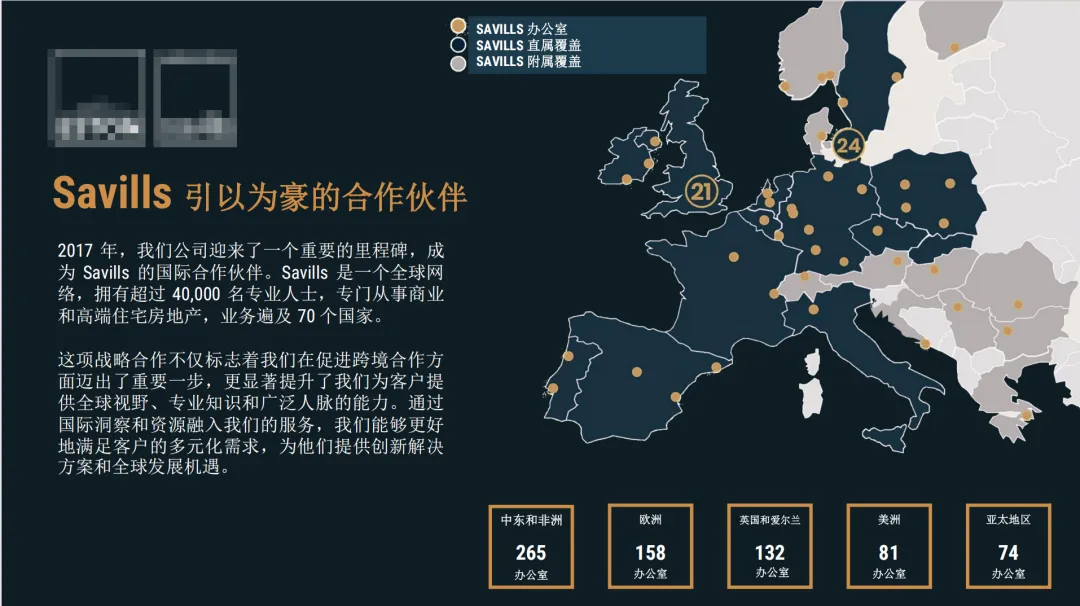This screenshot has width=1080, height=606.
Task: Click the number 158 in 欧洲 box
Action: tap(650, 553)
